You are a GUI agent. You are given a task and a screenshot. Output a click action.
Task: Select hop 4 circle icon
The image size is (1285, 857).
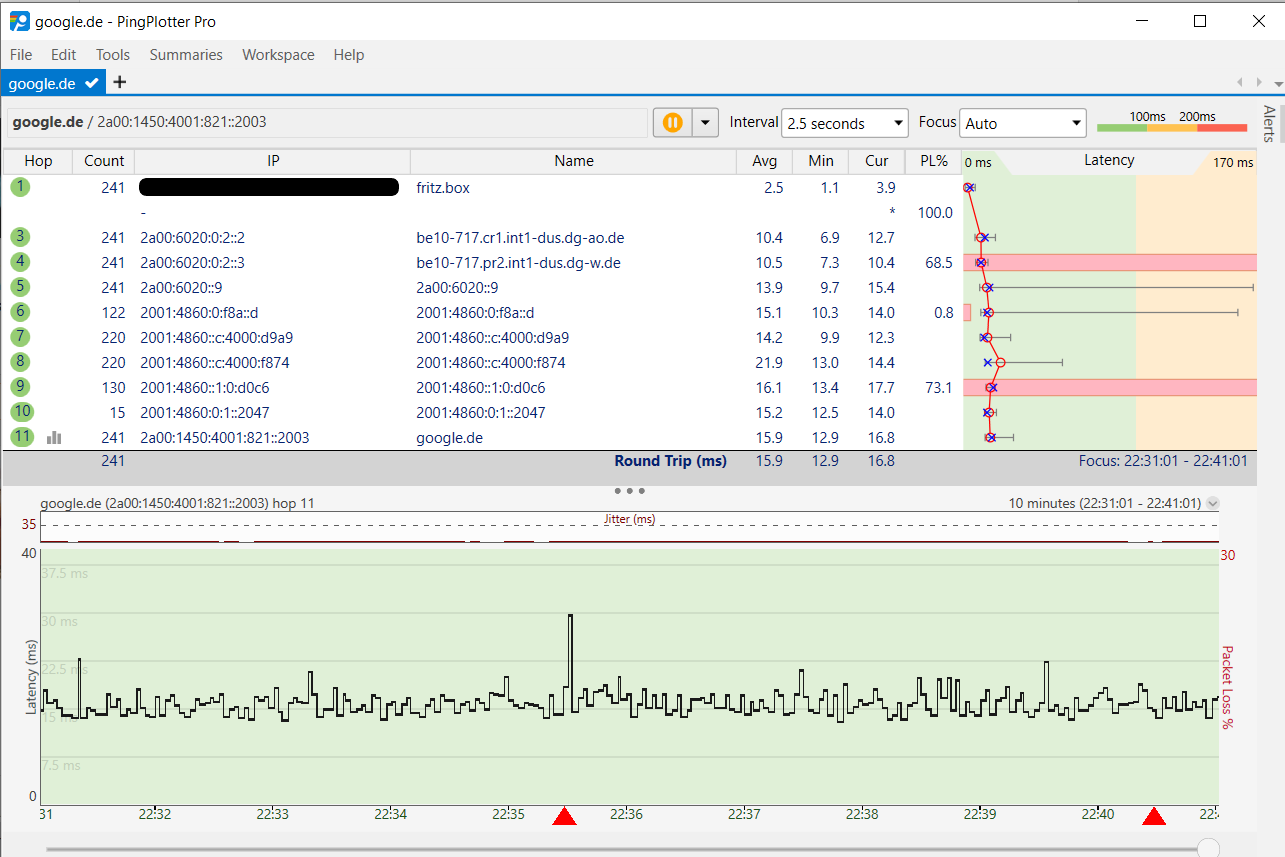click(21, 262)
